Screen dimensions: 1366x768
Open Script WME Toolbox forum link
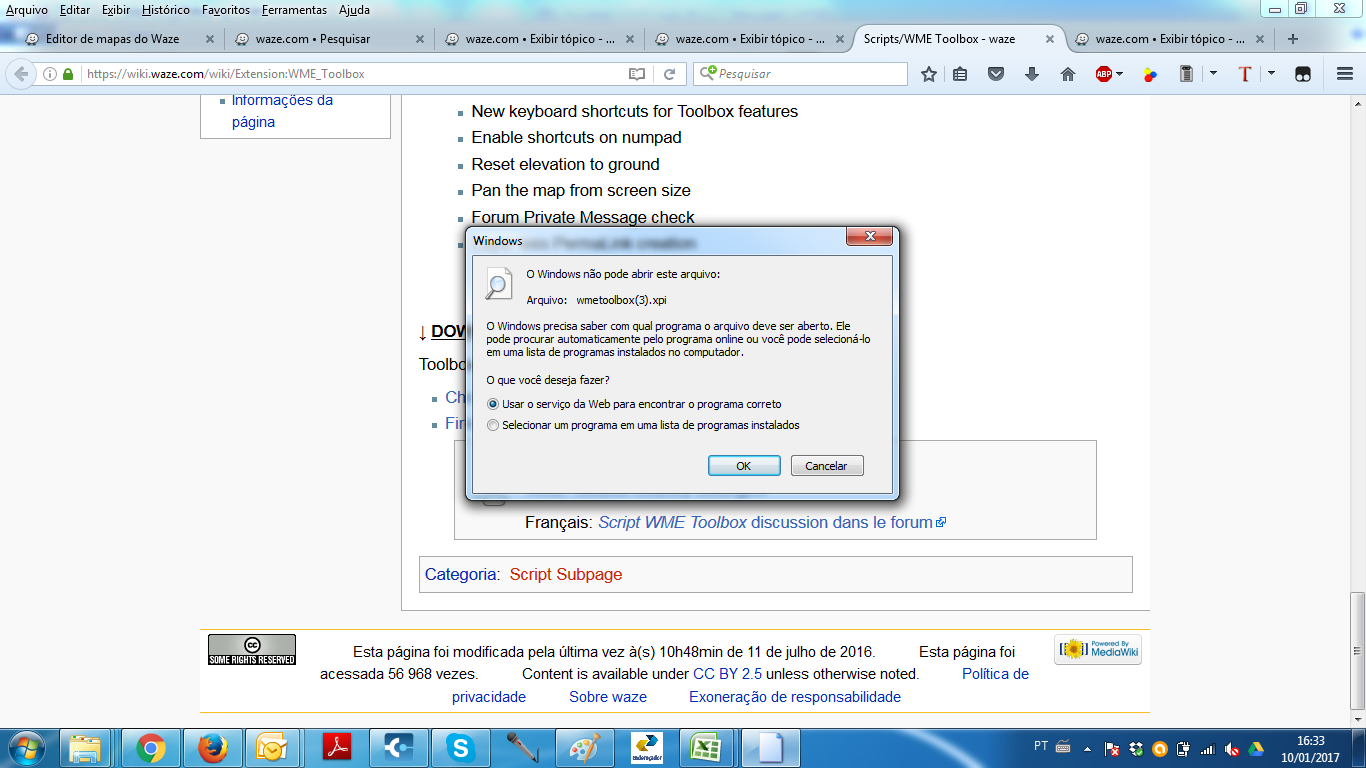(x=765, y=522)
